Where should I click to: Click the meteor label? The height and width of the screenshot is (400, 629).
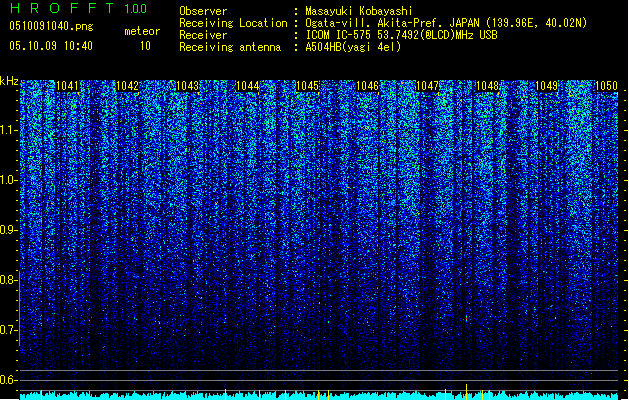[x=142, y=31]
